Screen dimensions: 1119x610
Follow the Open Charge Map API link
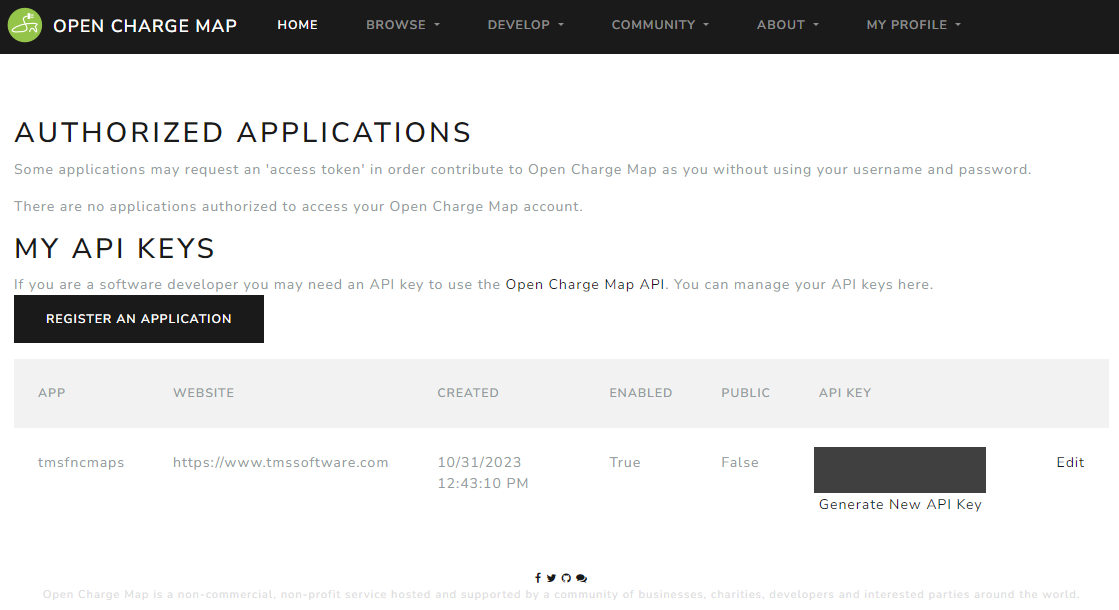pyautogui.click(x=585, y=285)
